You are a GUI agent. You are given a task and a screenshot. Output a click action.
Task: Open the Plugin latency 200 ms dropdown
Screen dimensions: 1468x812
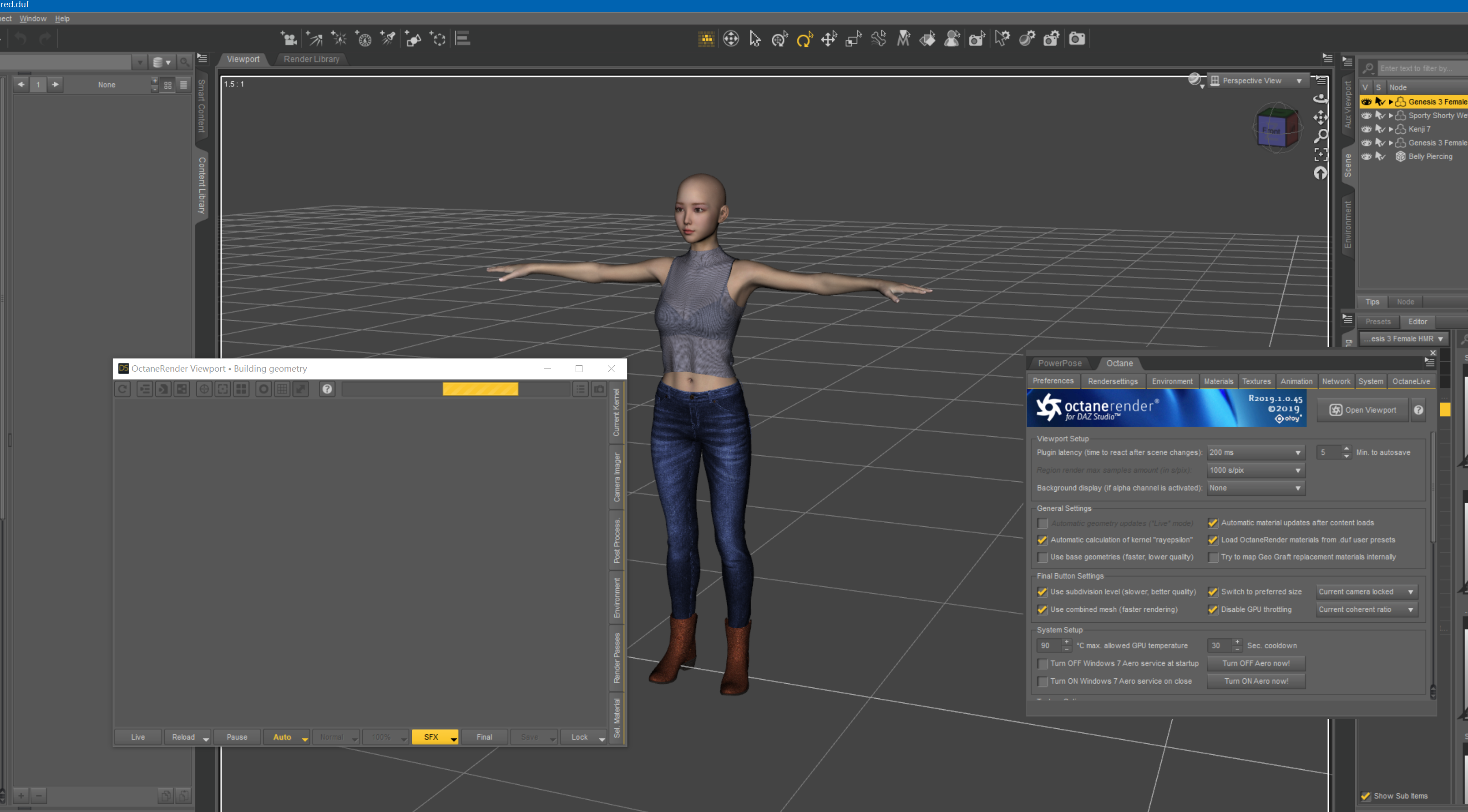(x=1255, y=453)
